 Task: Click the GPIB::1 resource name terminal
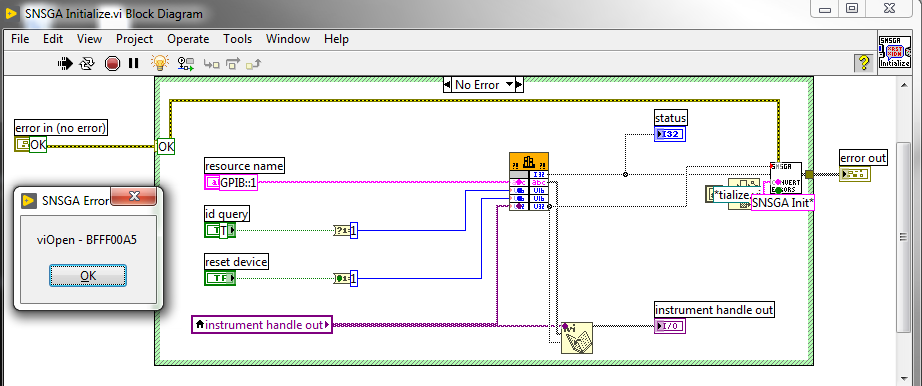pos(231,182)
